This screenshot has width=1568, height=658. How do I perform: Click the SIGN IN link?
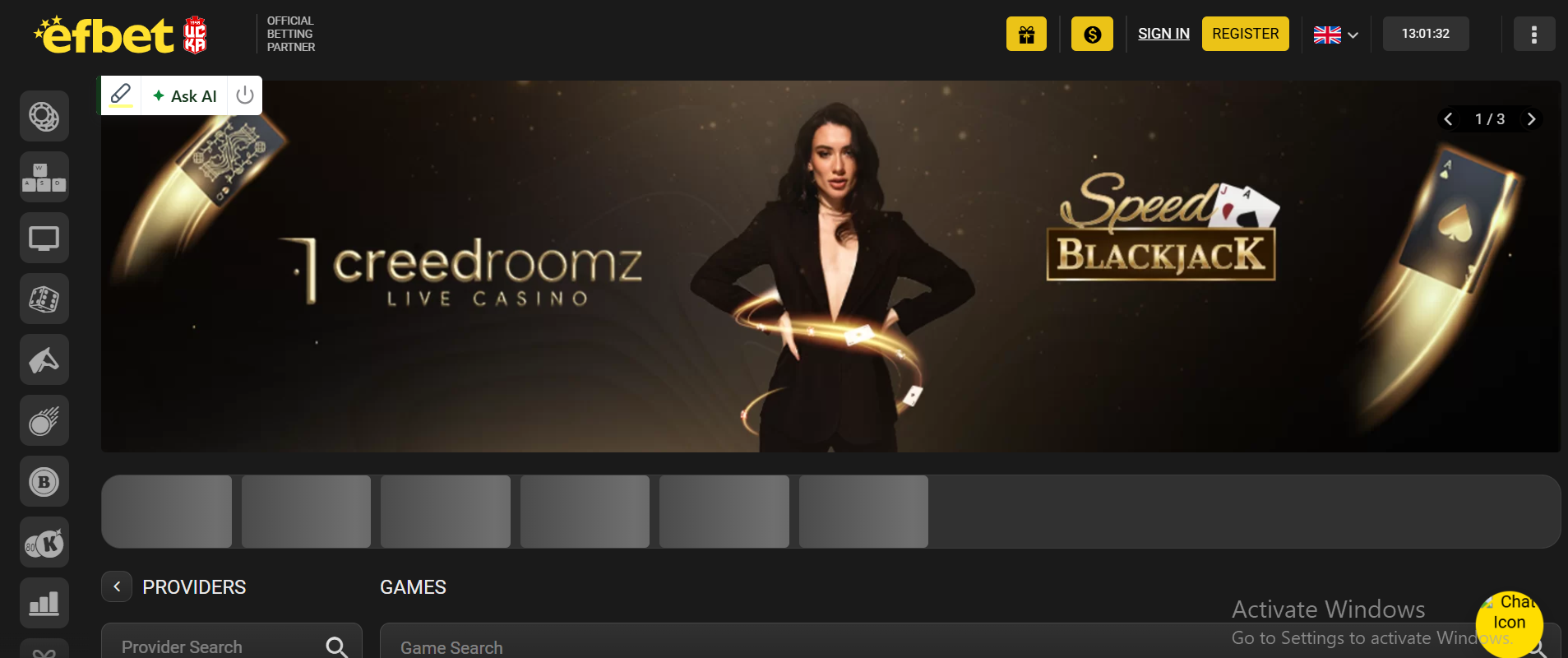coord(1163,34)
